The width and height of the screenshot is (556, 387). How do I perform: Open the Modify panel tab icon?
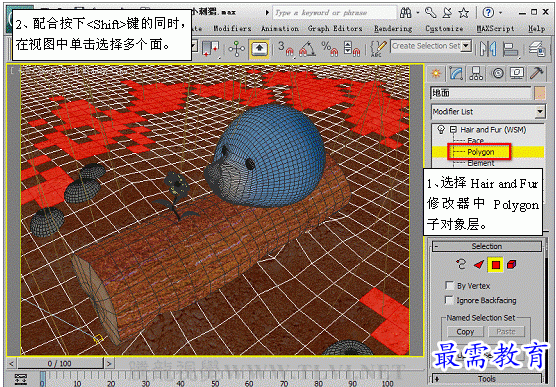456,74
